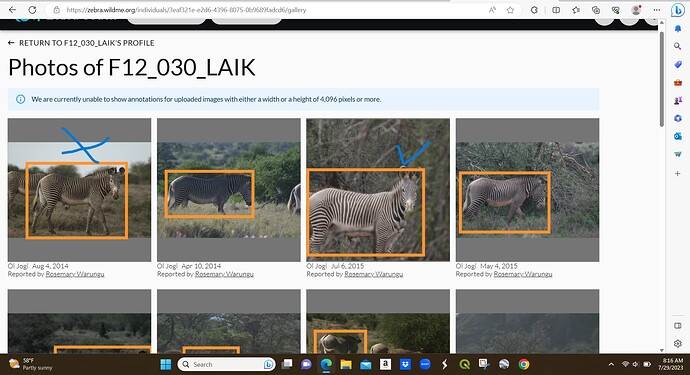Screen dimensions: 690x375
Task: Open the May 4, 2015 zebra photo
Action: (527, 190)
